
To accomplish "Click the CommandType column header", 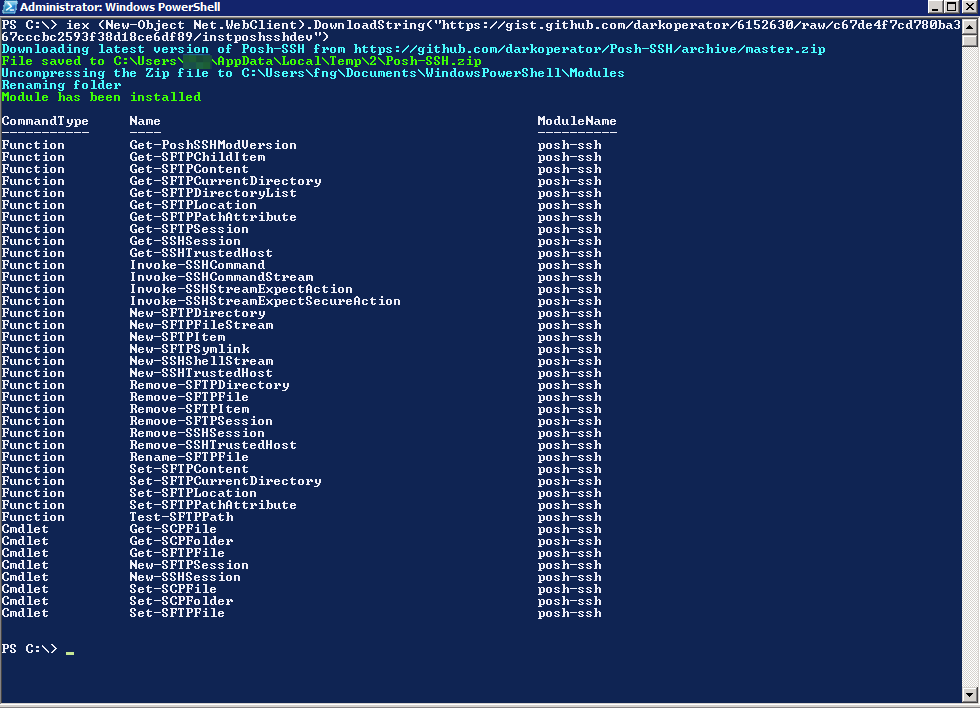I will coord(45,121).
